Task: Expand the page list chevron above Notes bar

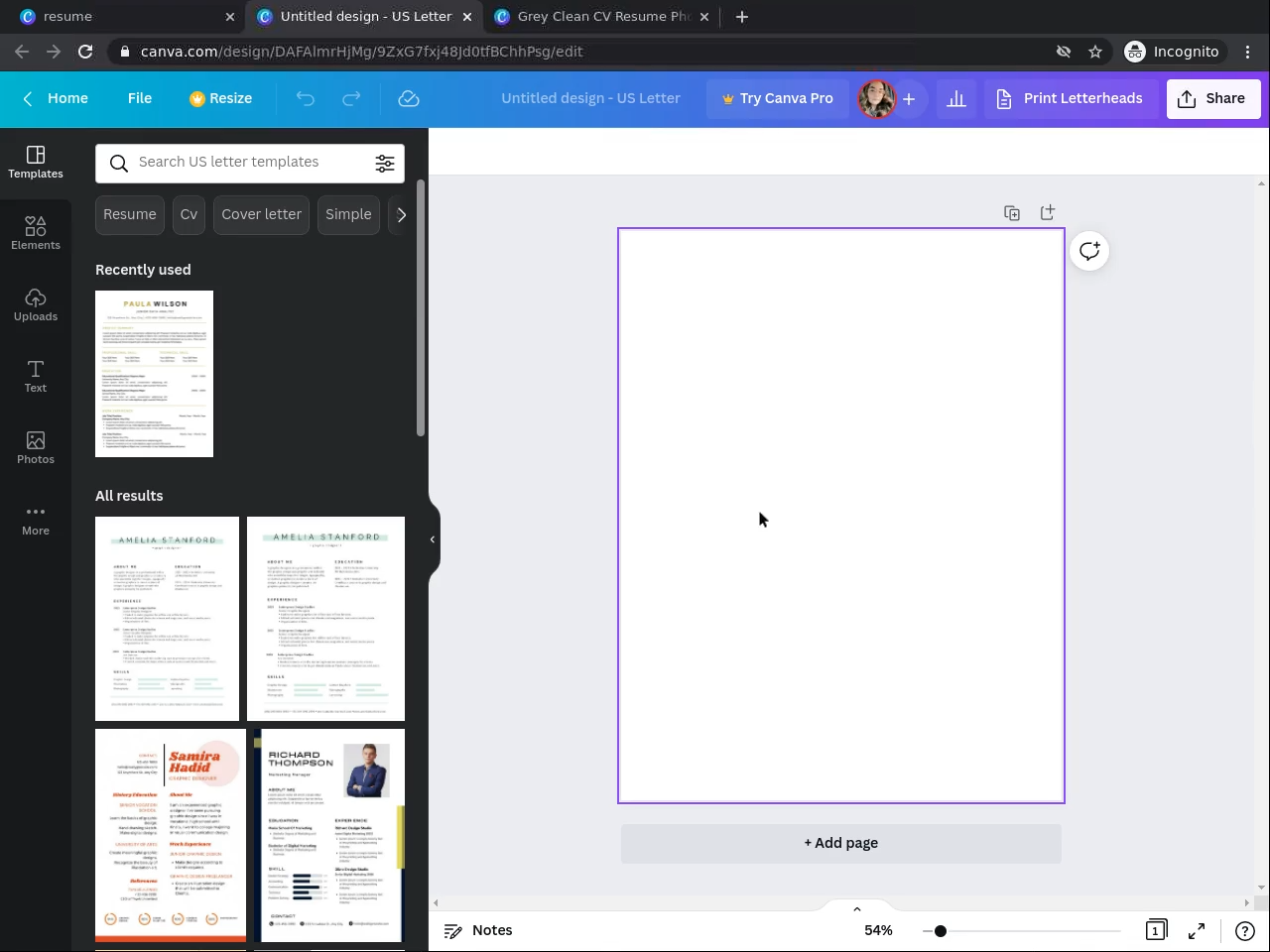Action: point(857,908)
